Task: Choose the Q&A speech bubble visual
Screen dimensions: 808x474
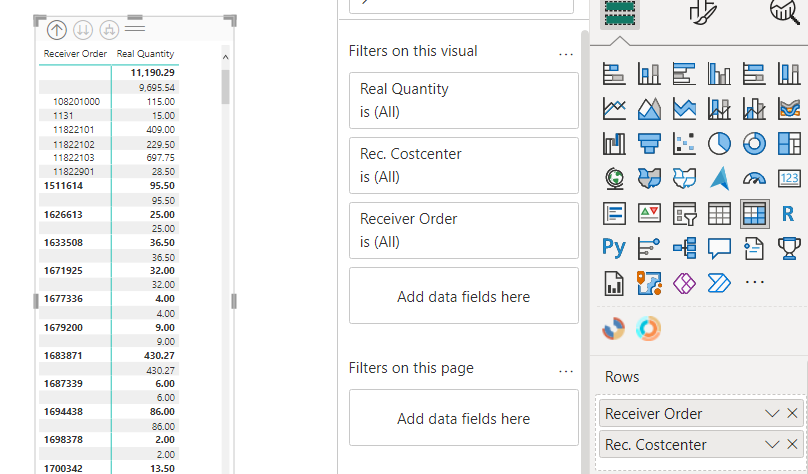Action: click(719, 248)
